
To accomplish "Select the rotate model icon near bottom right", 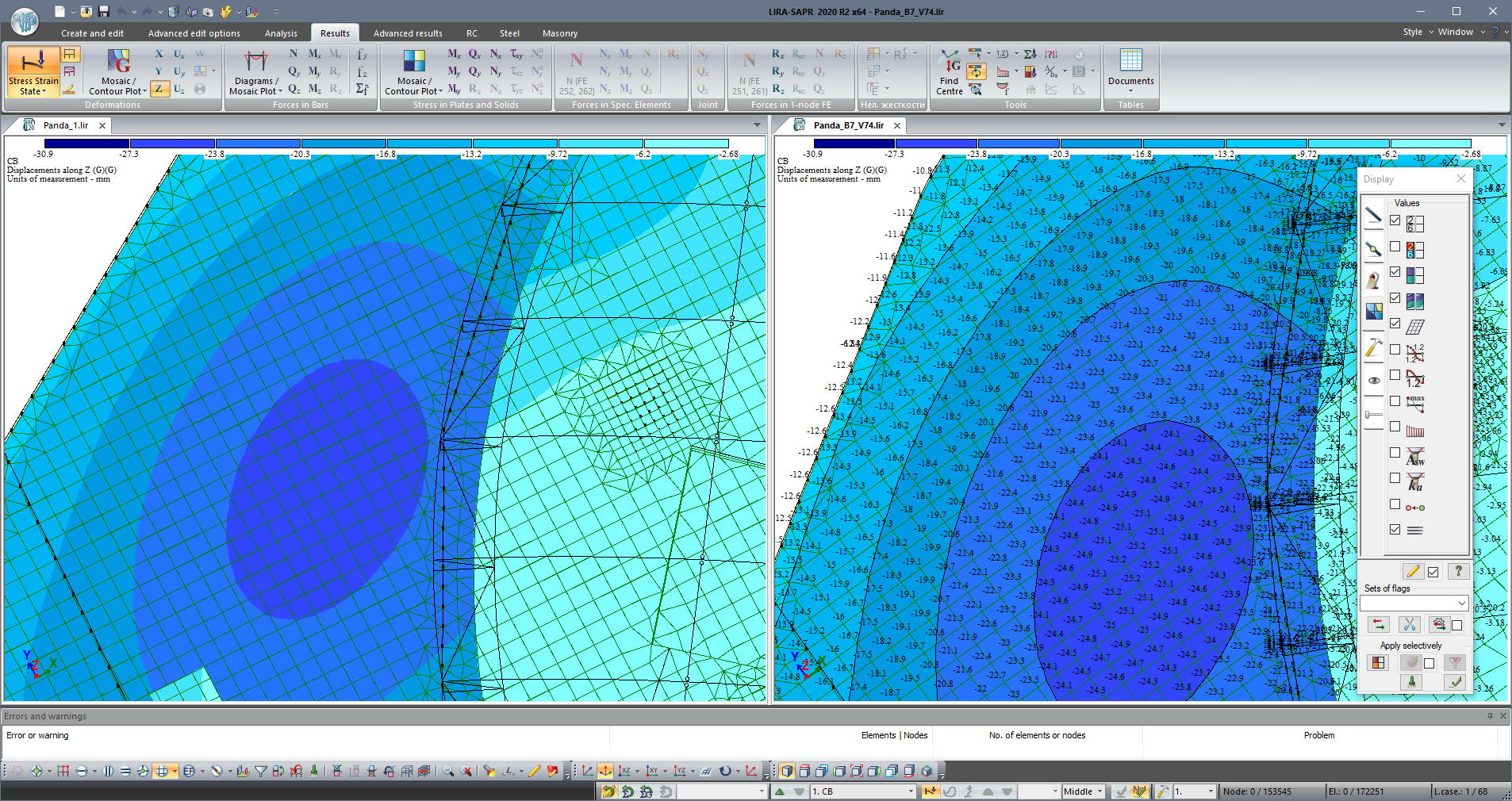I will [726, 770].
